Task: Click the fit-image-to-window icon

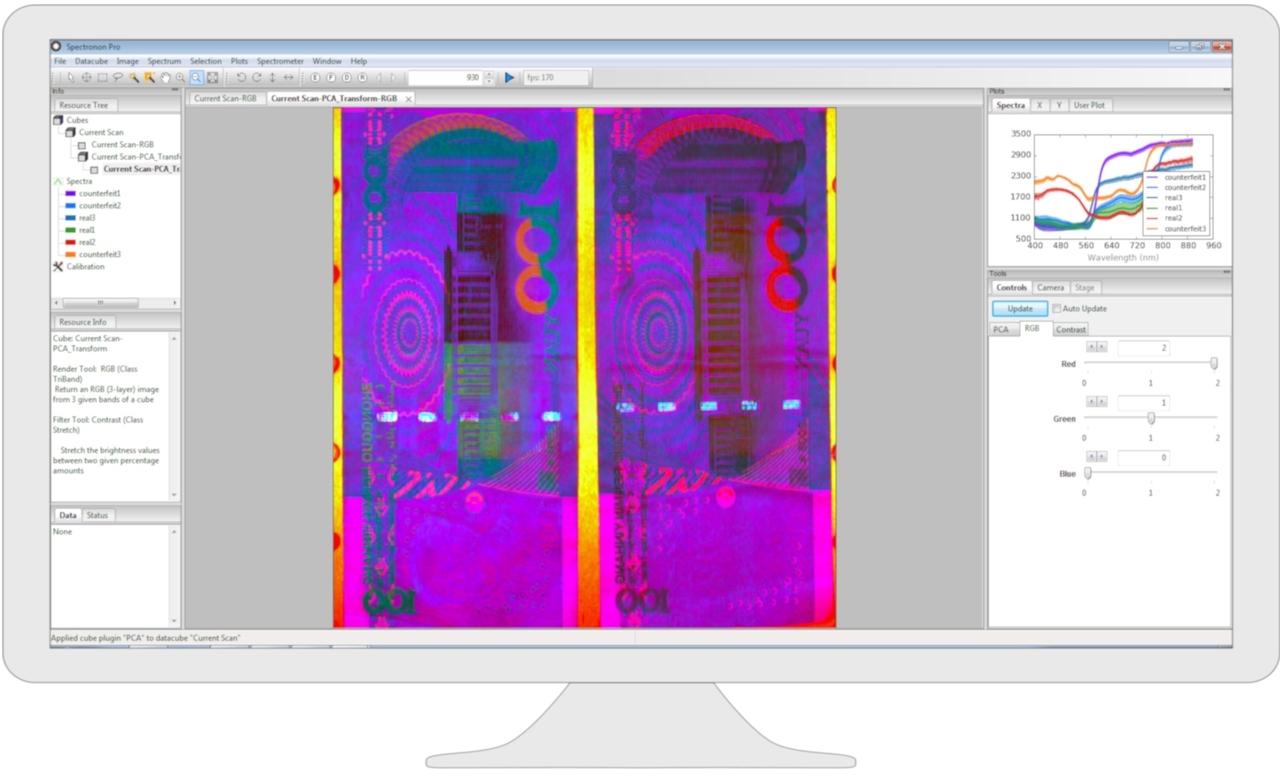Action: point(212,76)
